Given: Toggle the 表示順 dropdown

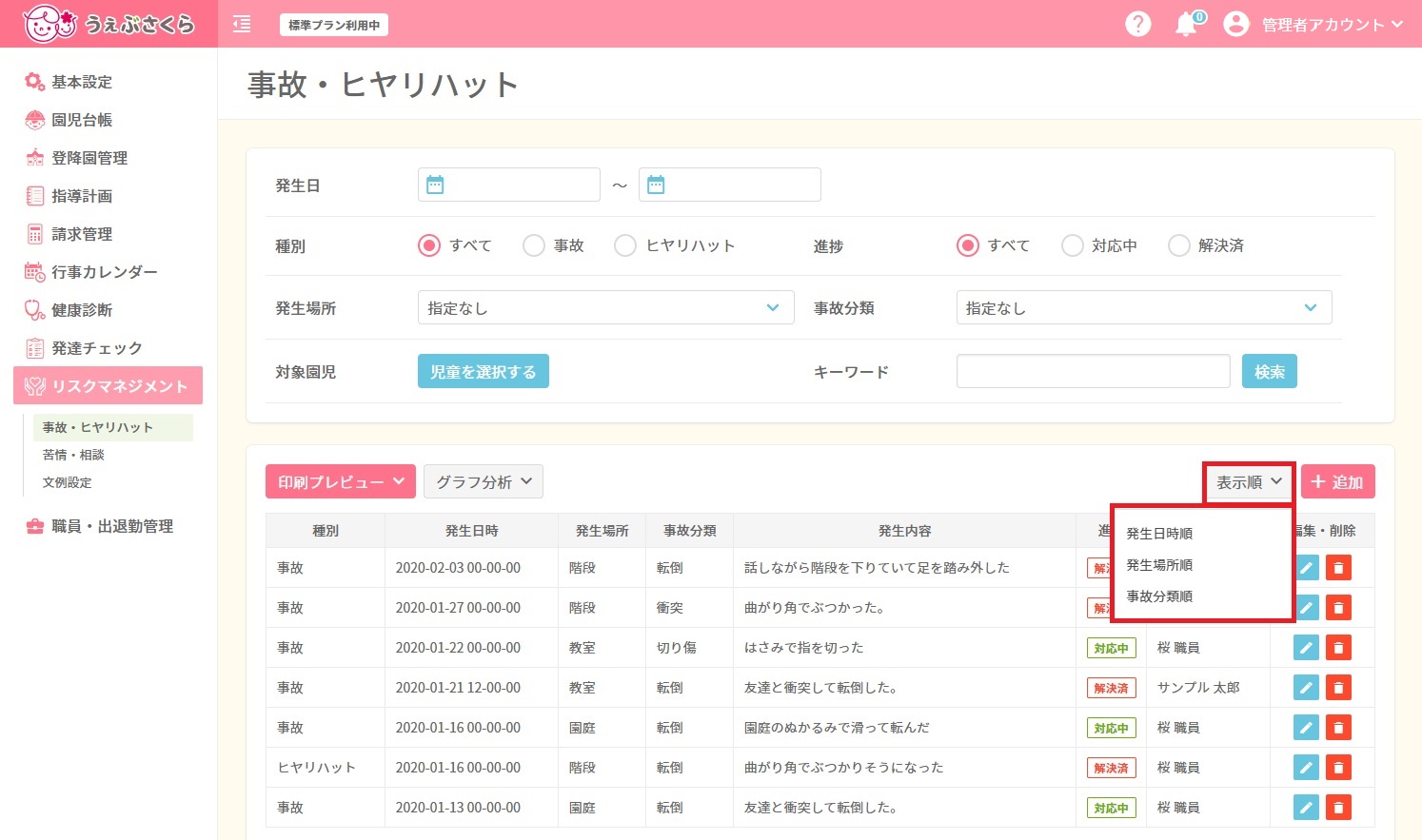Looking at the screenshot, I should [1249, 482].
